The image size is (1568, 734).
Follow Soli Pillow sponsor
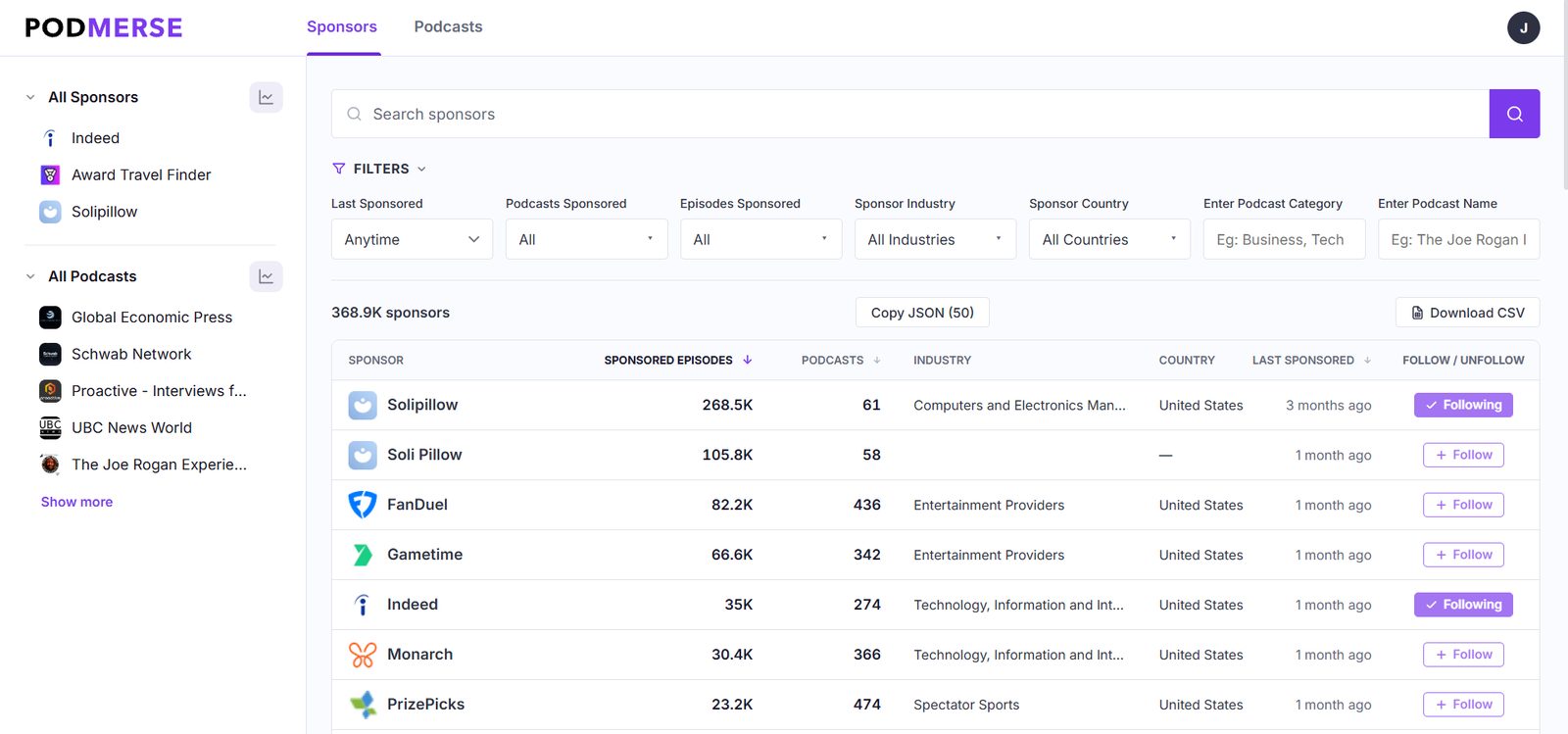(1463, 455)
